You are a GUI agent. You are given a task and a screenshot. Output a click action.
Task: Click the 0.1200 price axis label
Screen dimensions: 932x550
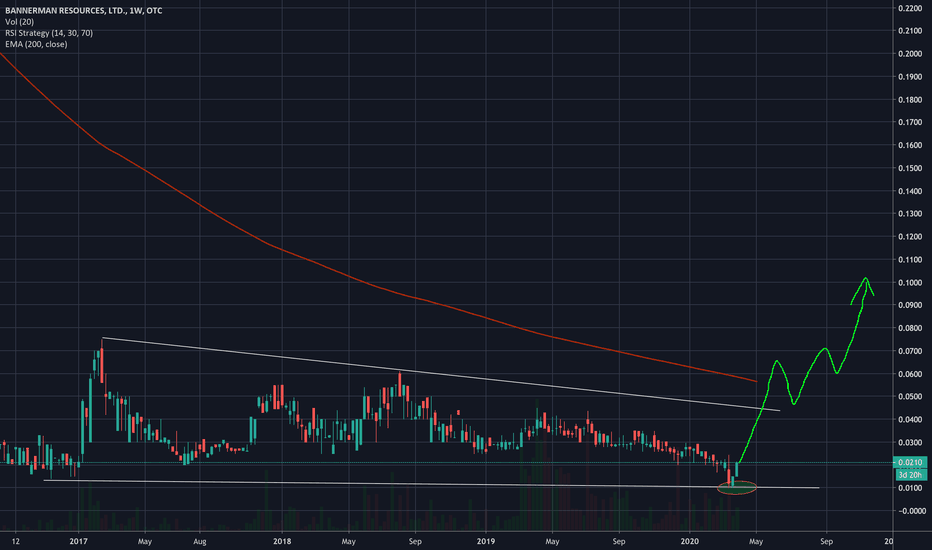[910, 237]
